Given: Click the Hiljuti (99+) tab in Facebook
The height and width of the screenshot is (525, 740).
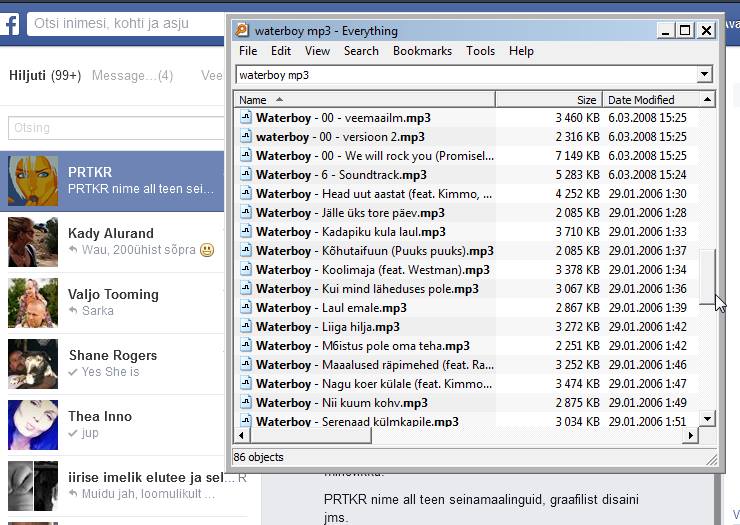Looking at the screenshot, I should pos(45,76).
